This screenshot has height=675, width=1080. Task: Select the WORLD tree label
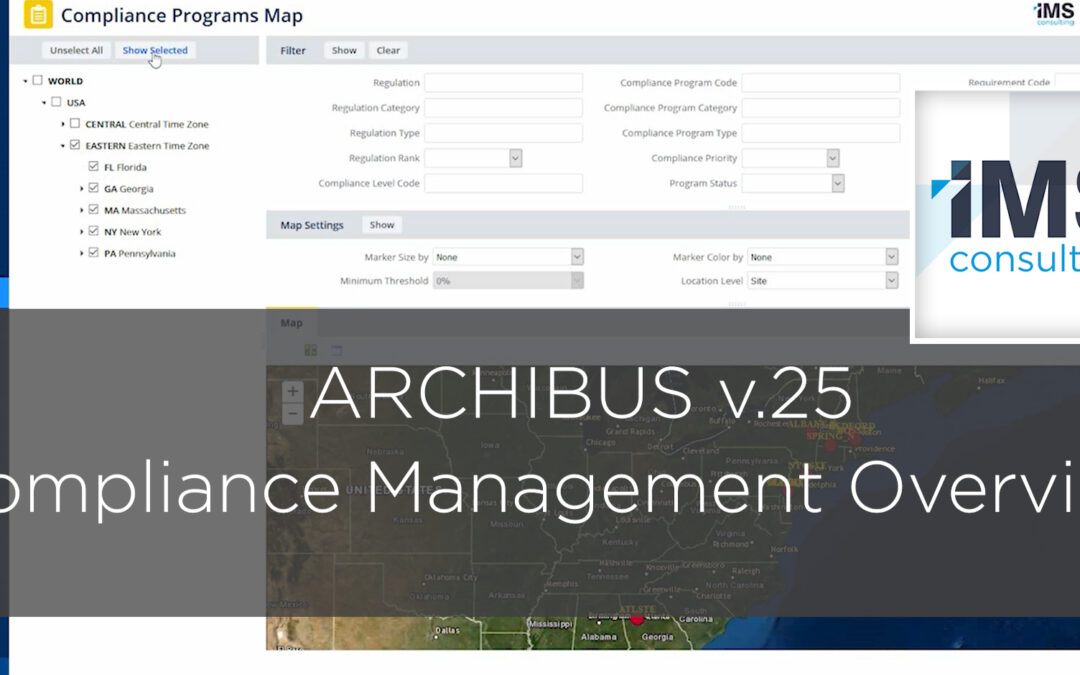pyautogui.click(x=65, y=81)
